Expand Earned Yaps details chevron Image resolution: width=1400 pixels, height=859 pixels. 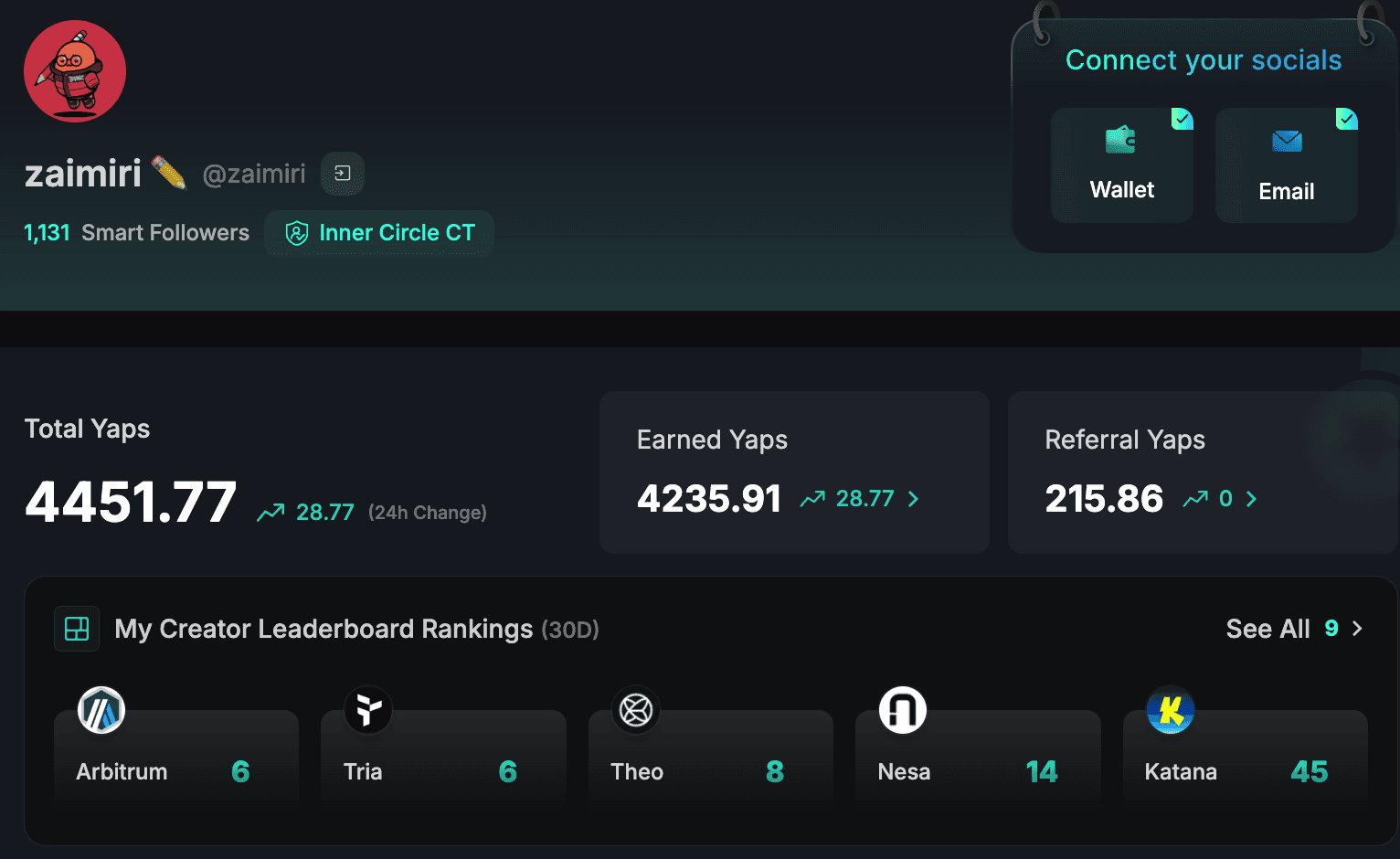coord(913,499)
